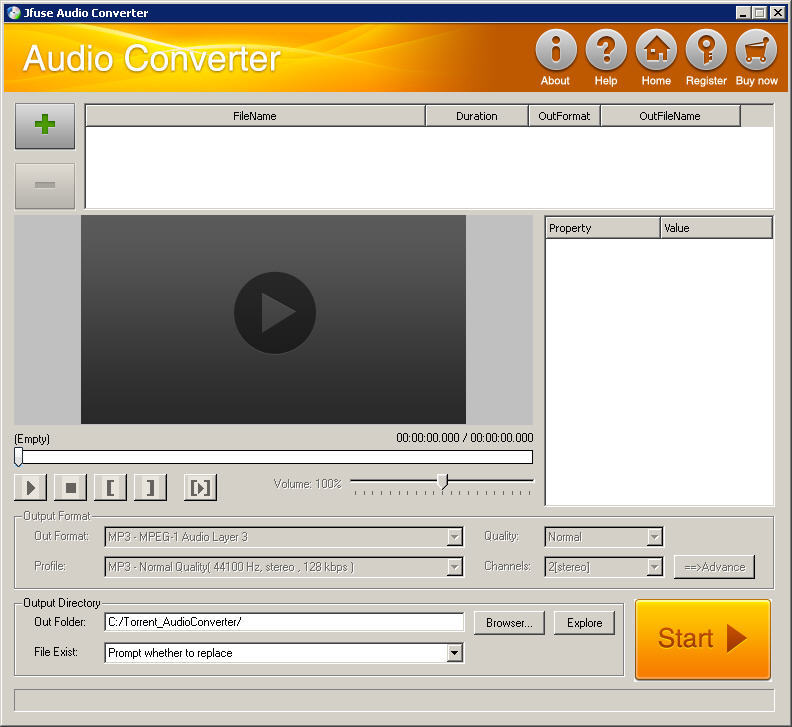
Task: Click the (Empty) track label
Action: (x=32, y=439)
